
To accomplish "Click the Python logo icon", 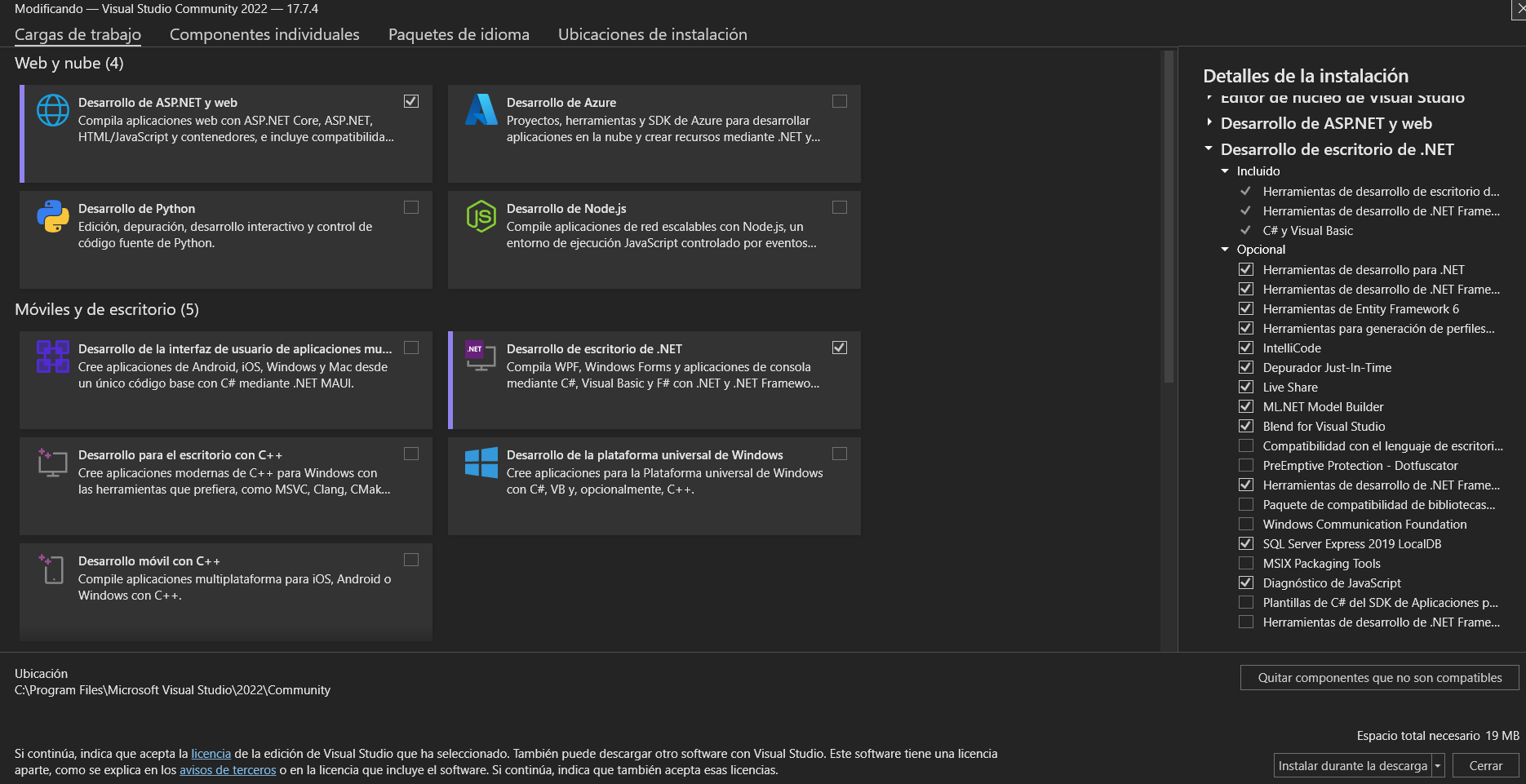I will point(53,216).
